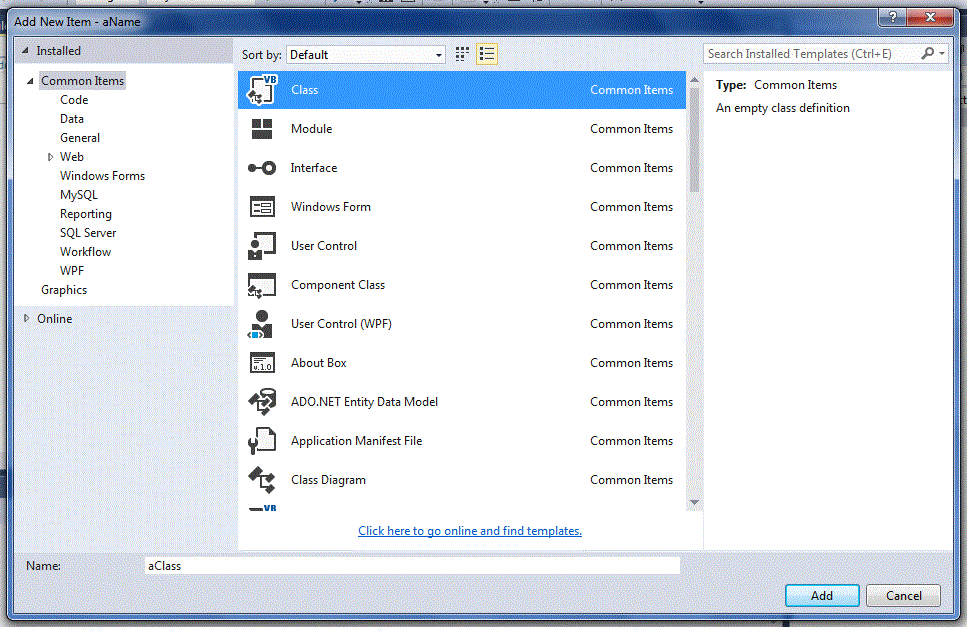Image resolution: width=967 pixels, height=627 pixels.
Task: Open the online templates link
Action: pyautogui.click(x=469, y=530)
